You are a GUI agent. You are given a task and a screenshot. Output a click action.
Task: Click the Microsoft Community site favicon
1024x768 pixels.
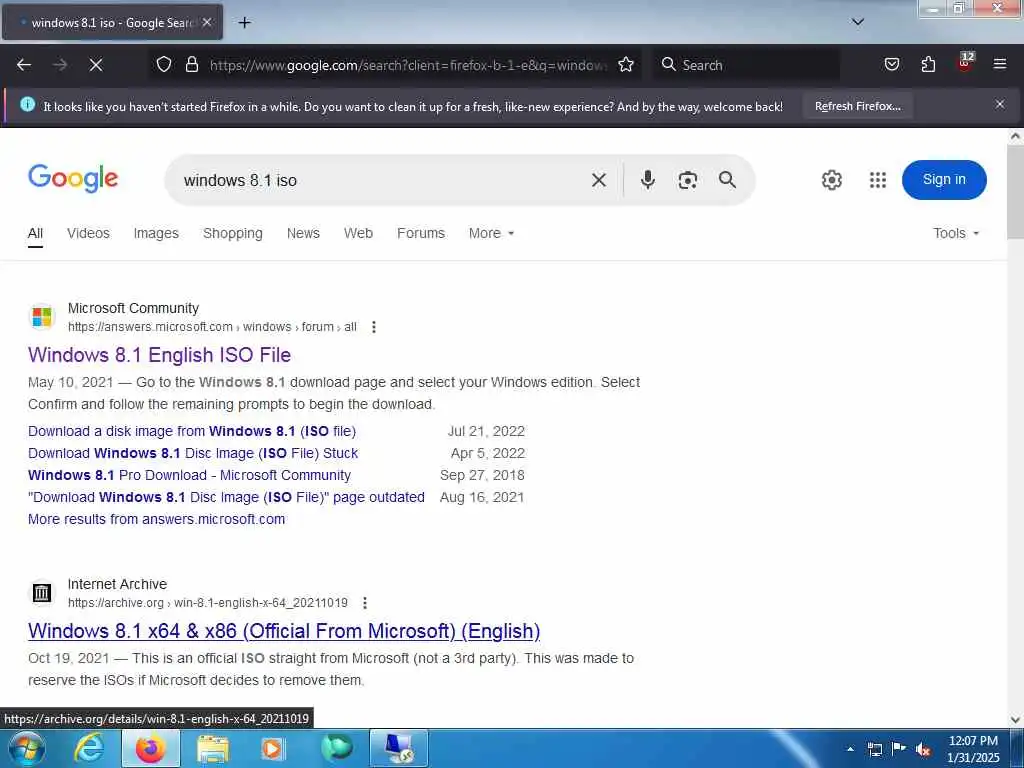pyautogui.click(x=42, y=317)
